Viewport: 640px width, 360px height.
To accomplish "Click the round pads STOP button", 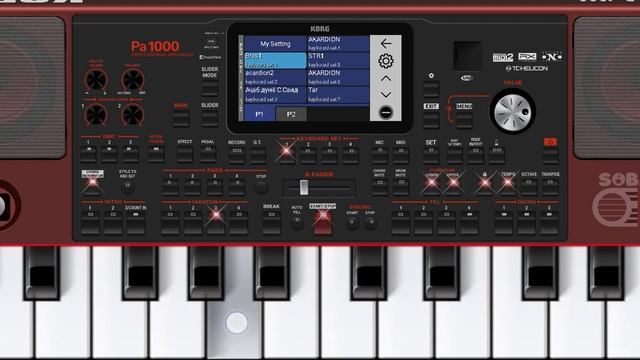I will (261, 187).
